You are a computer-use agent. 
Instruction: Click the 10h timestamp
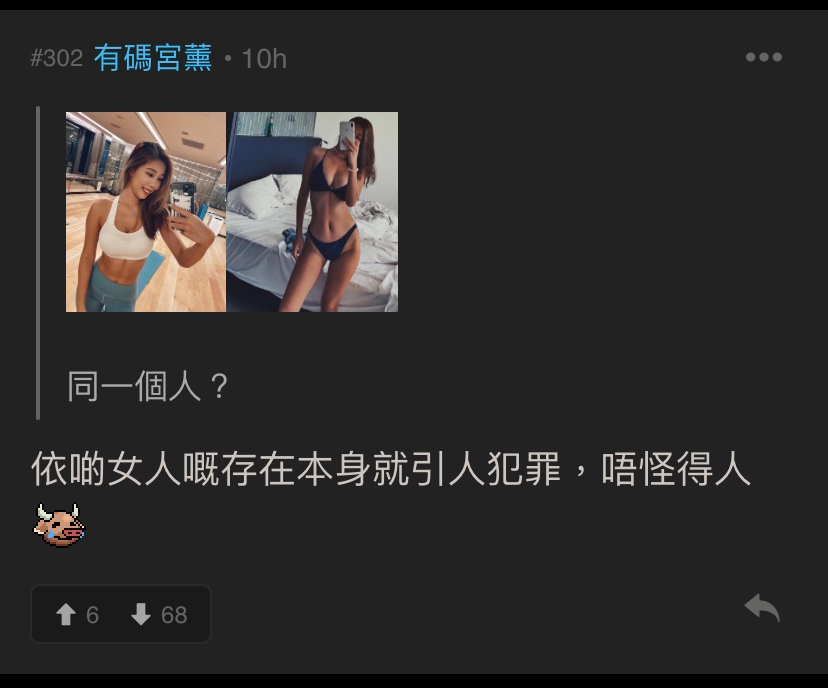[264, 59]
